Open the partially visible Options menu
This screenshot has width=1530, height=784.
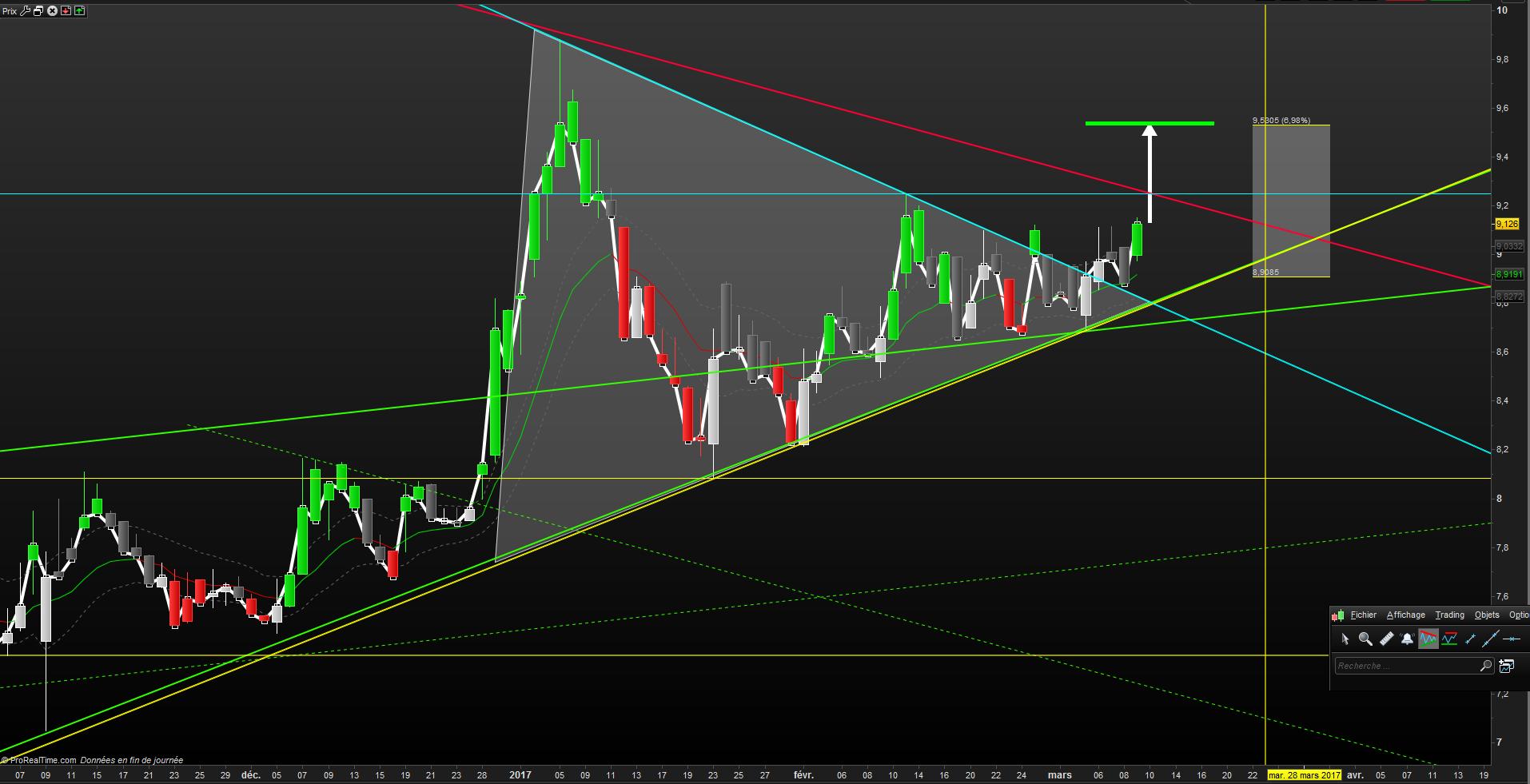[x=1519, y=615]
